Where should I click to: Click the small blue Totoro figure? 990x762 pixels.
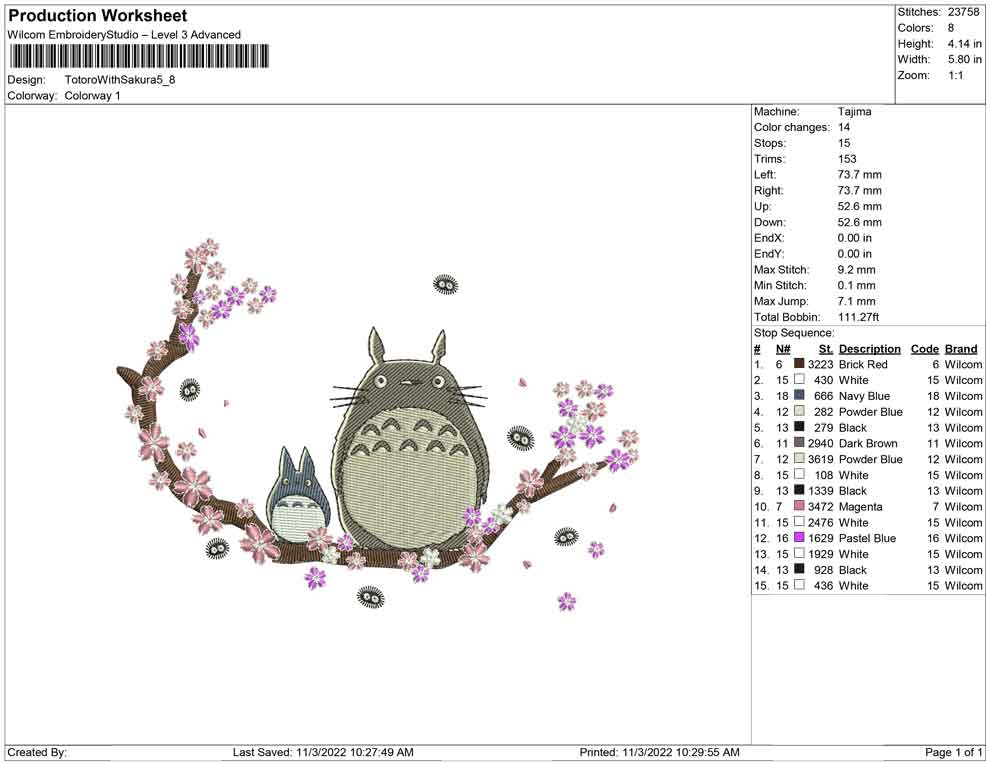[297, 494]
